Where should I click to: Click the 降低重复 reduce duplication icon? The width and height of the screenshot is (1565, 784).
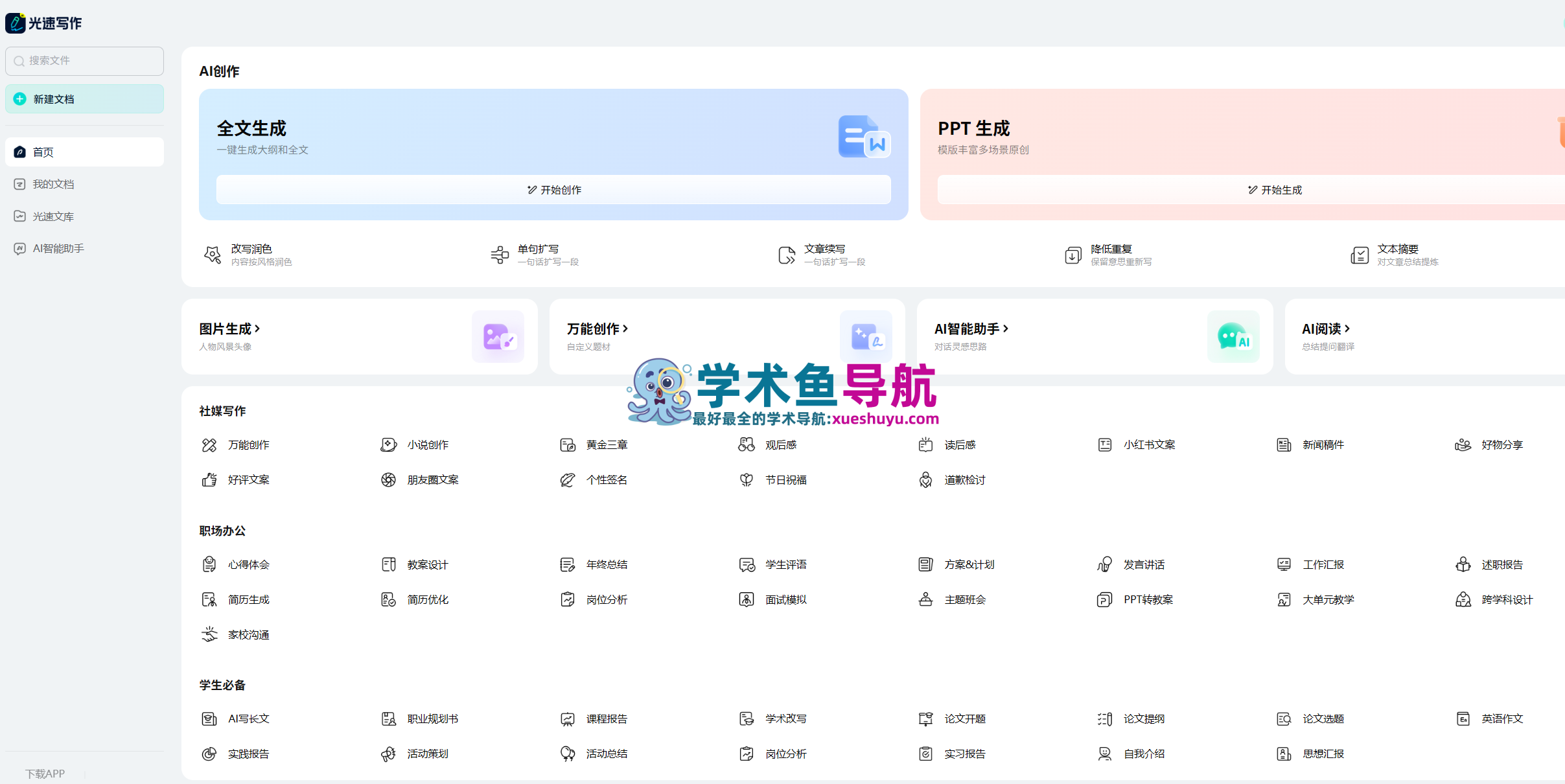pyautogui.click(x=1073, y=255)
